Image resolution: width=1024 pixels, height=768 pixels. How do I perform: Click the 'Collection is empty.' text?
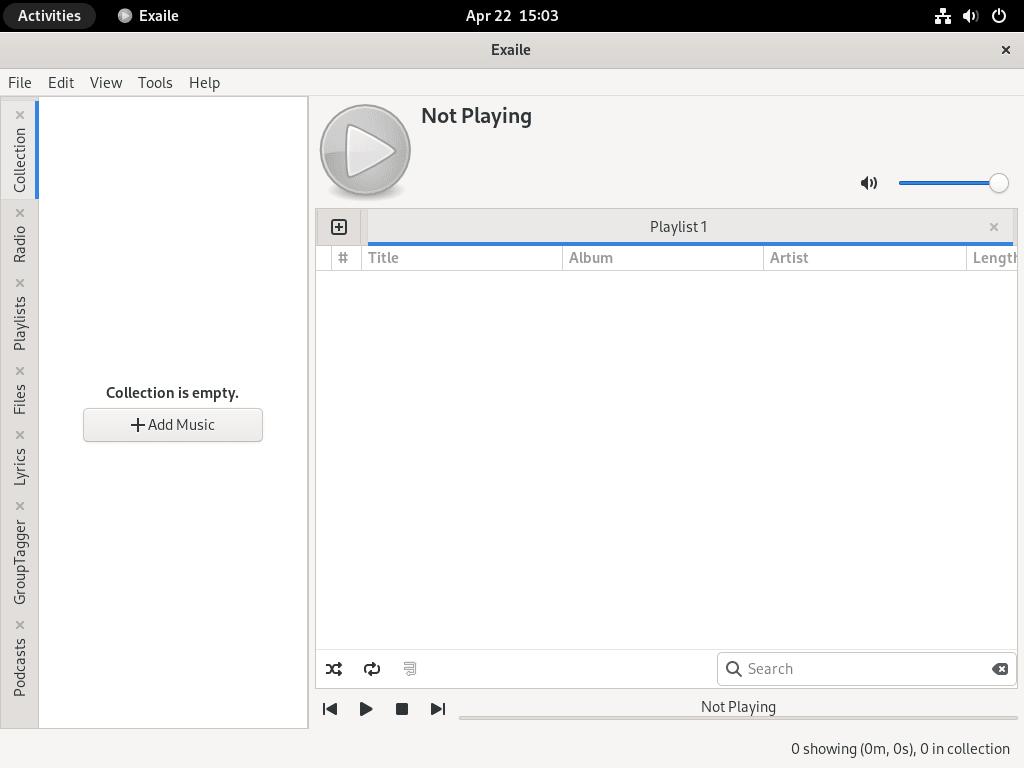(172, 392)
